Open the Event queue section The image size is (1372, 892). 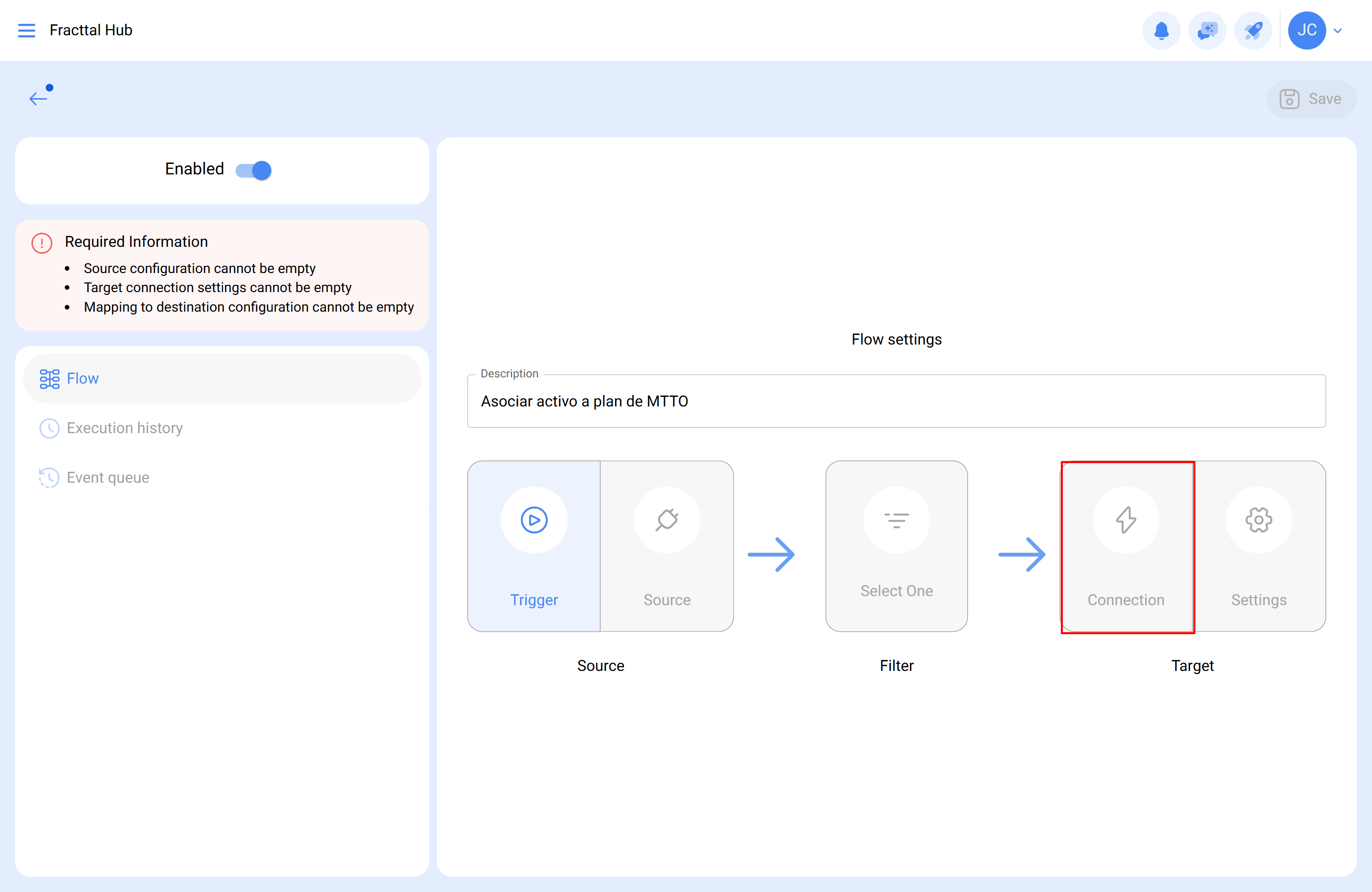point(107,477)
